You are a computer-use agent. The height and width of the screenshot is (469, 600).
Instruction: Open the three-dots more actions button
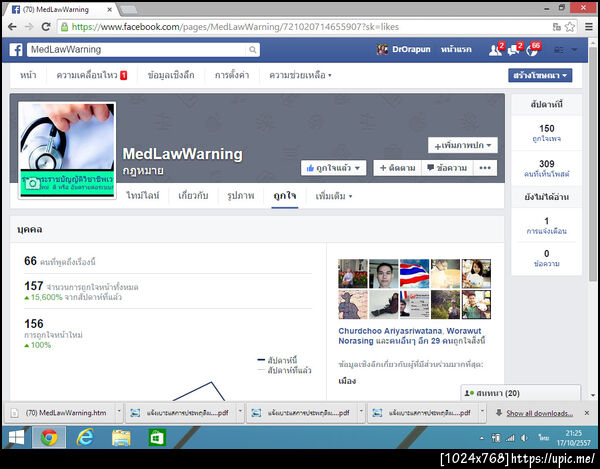click(x=485, y=168)
